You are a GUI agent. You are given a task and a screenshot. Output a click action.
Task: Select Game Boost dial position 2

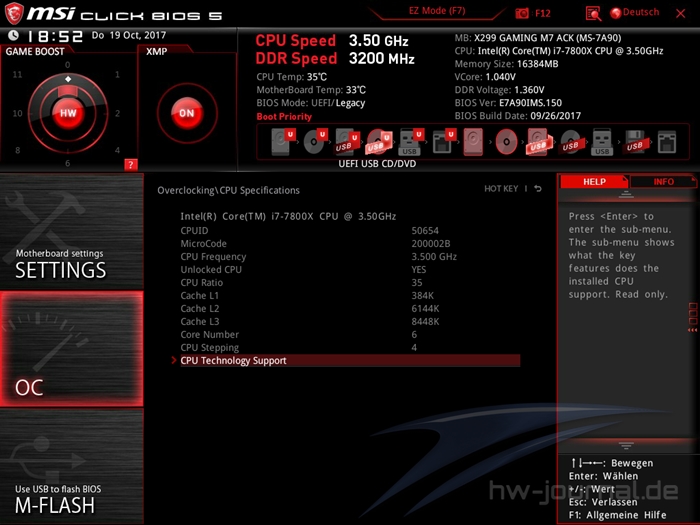[117, 113]
